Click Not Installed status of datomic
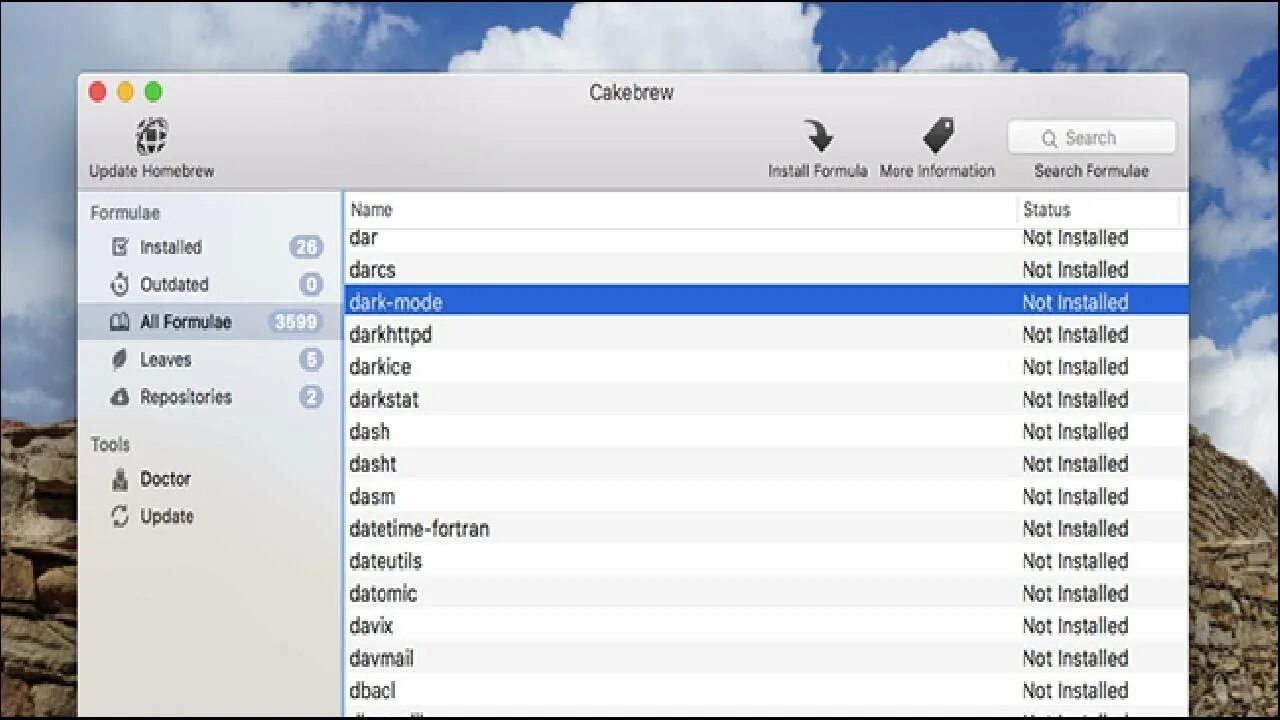Screen dimensions: 1280x720 click(1075, 593)
